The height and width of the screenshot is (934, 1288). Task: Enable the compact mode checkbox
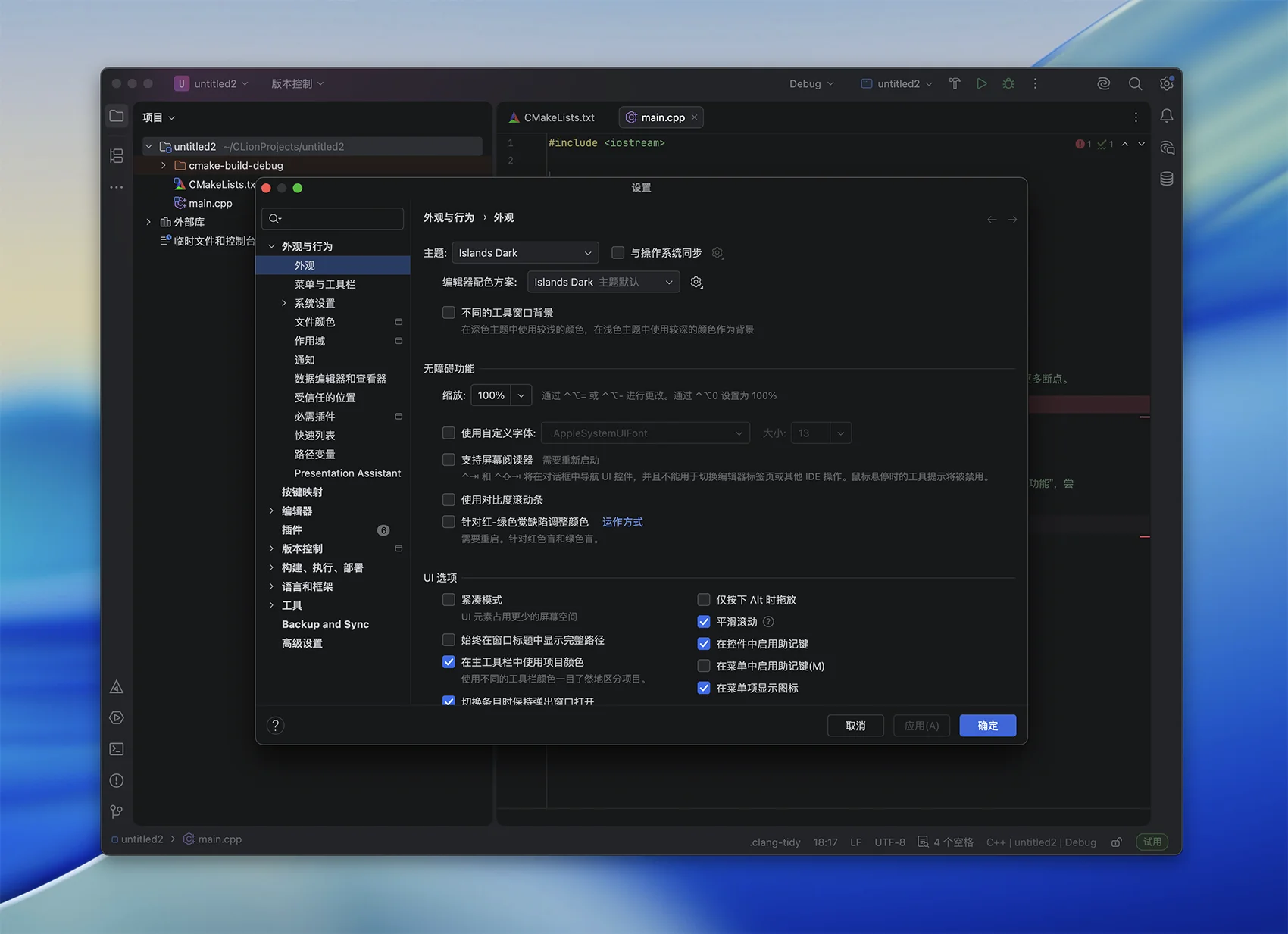pos(449,600)
